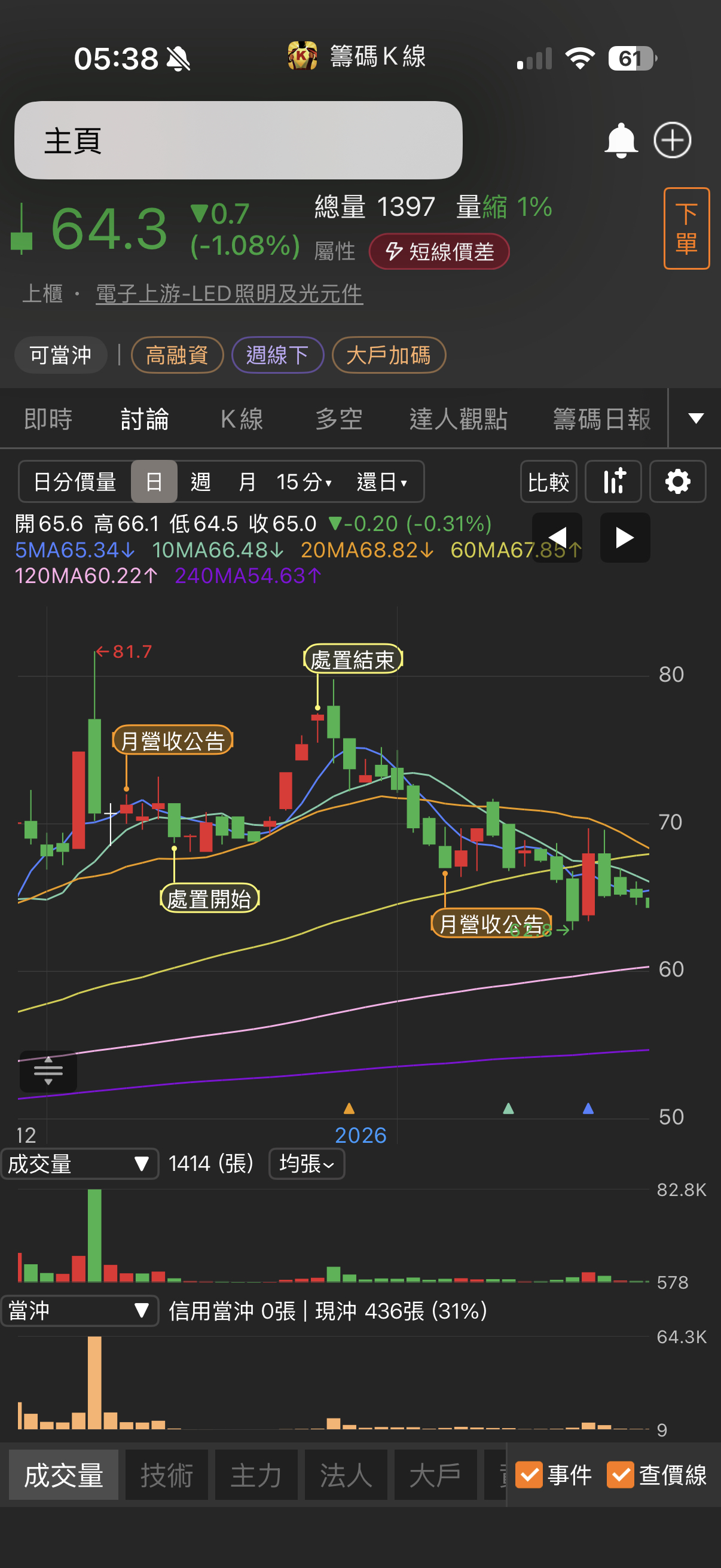Tap blue triangle event marker
This screenshot has height=1568, width=721.
click(588, 1109)
